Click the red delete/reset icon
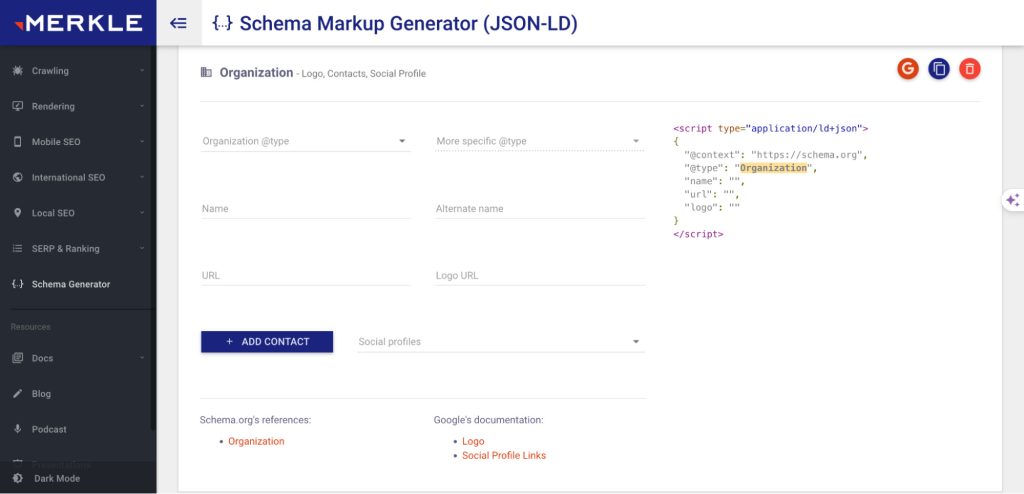This screenshot has width=1024, height=494. pyautogui.click(x=969, y=69)
